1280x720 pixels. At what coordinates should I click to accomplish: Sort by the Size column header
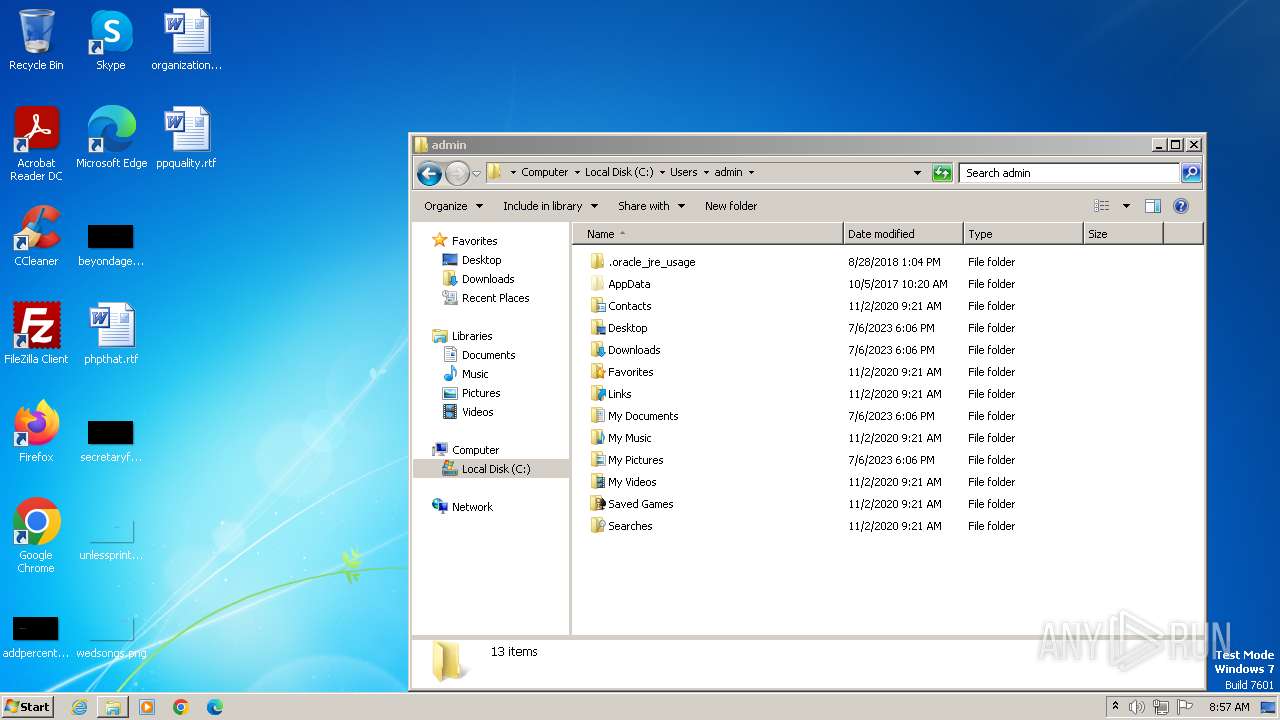click(x=1123, y=234)
